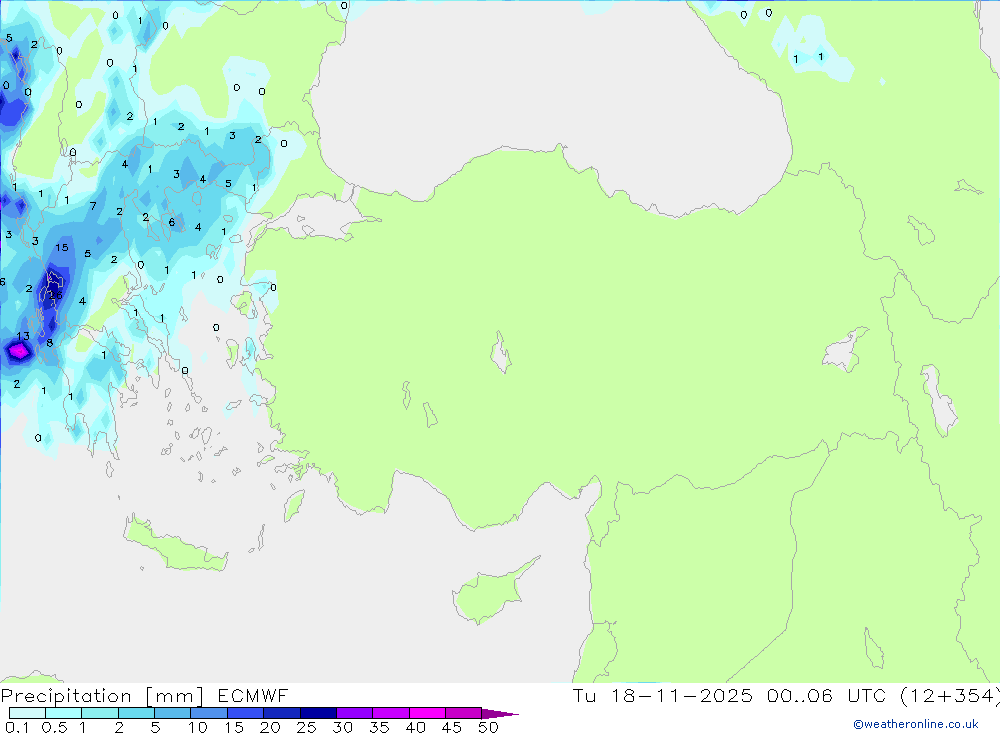1000x733 pixels.
Task: Click the '45' legend scale label
Action: pyautogui.click(x=452, y=727)
